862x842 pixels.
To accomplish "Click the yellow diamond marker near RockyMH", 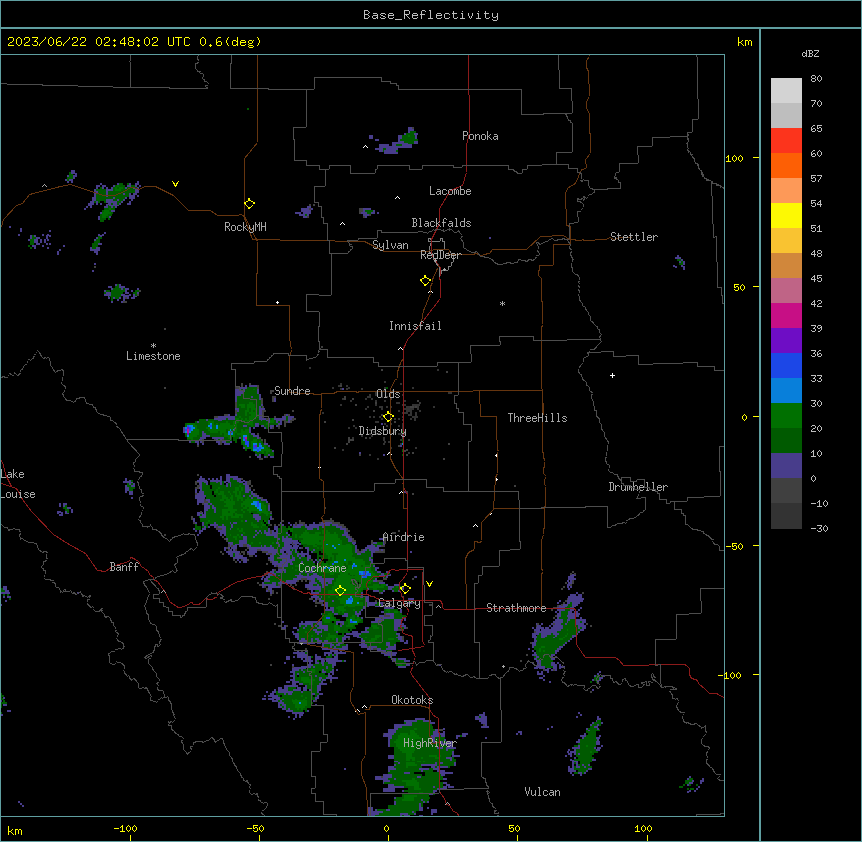I will pos(249,204).
